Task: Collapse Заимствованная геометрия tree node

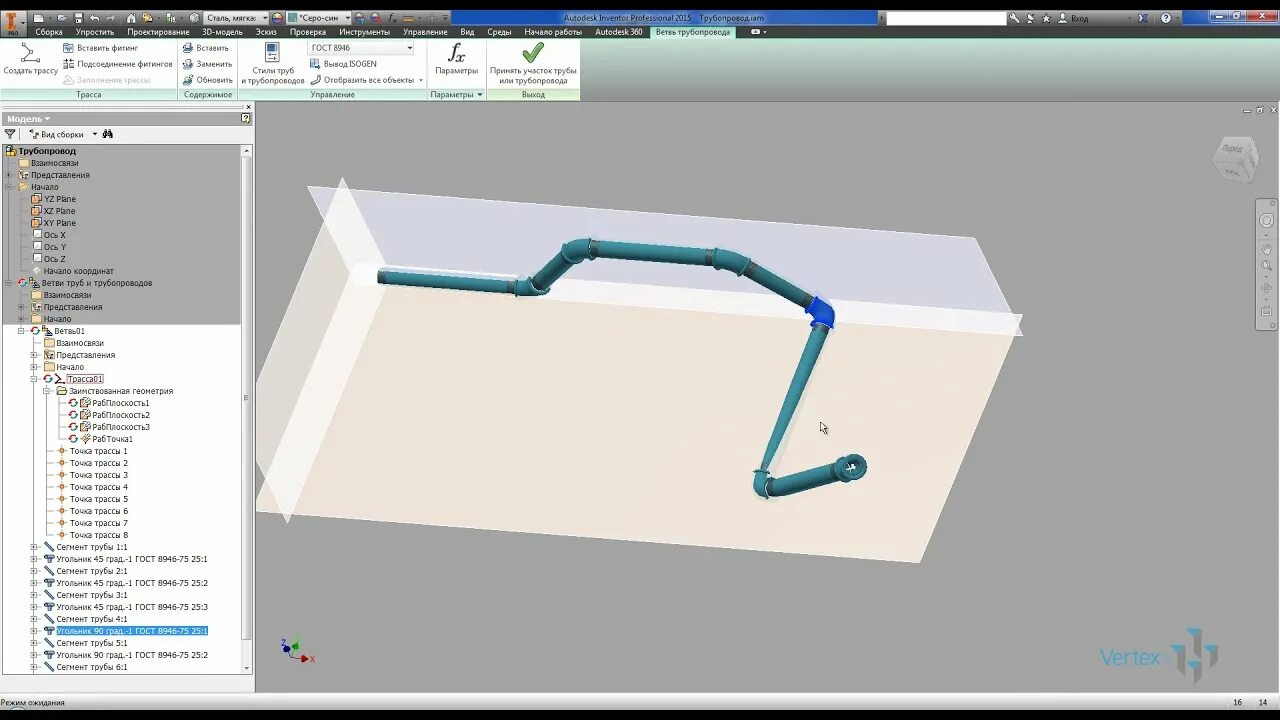Action: pyautogui.click(x=46, y=391)
